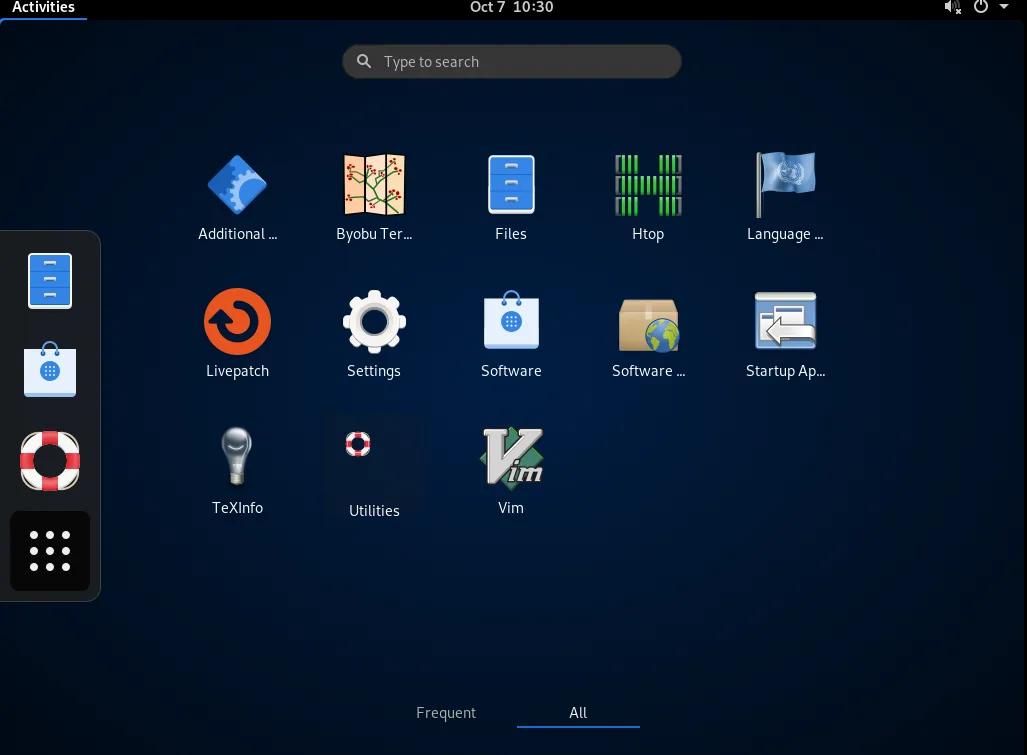Open Software app in the grid
Viewport: 1027px width, 755px height.
[511, 320]
